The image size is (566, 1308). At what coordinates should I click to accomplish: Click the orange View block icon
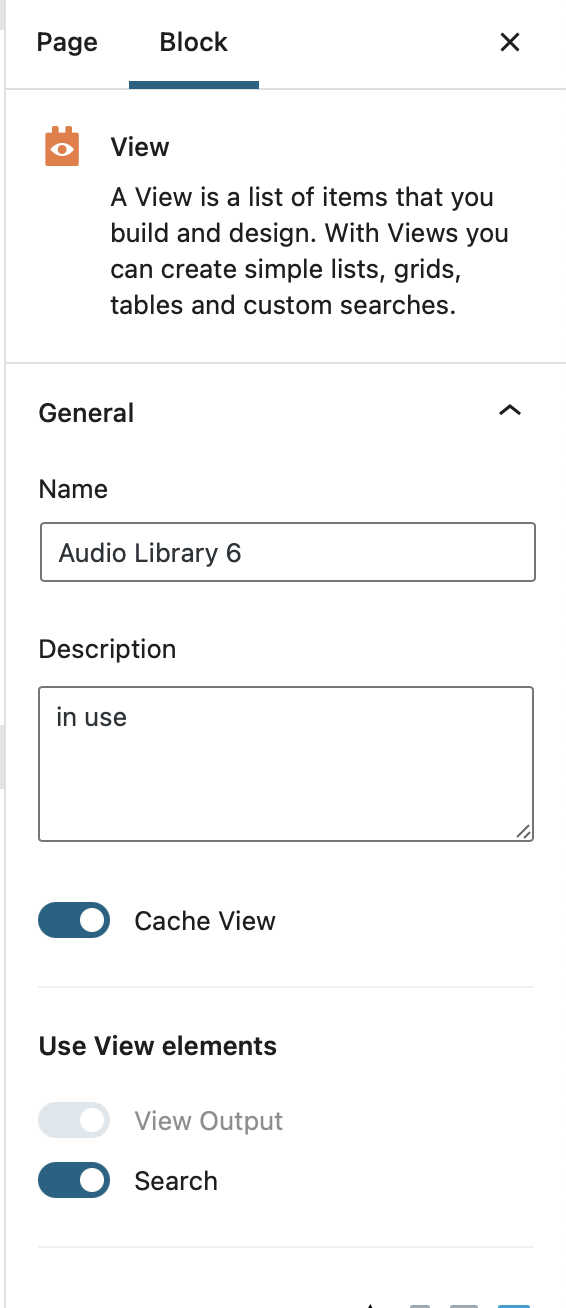pos(62,146)
